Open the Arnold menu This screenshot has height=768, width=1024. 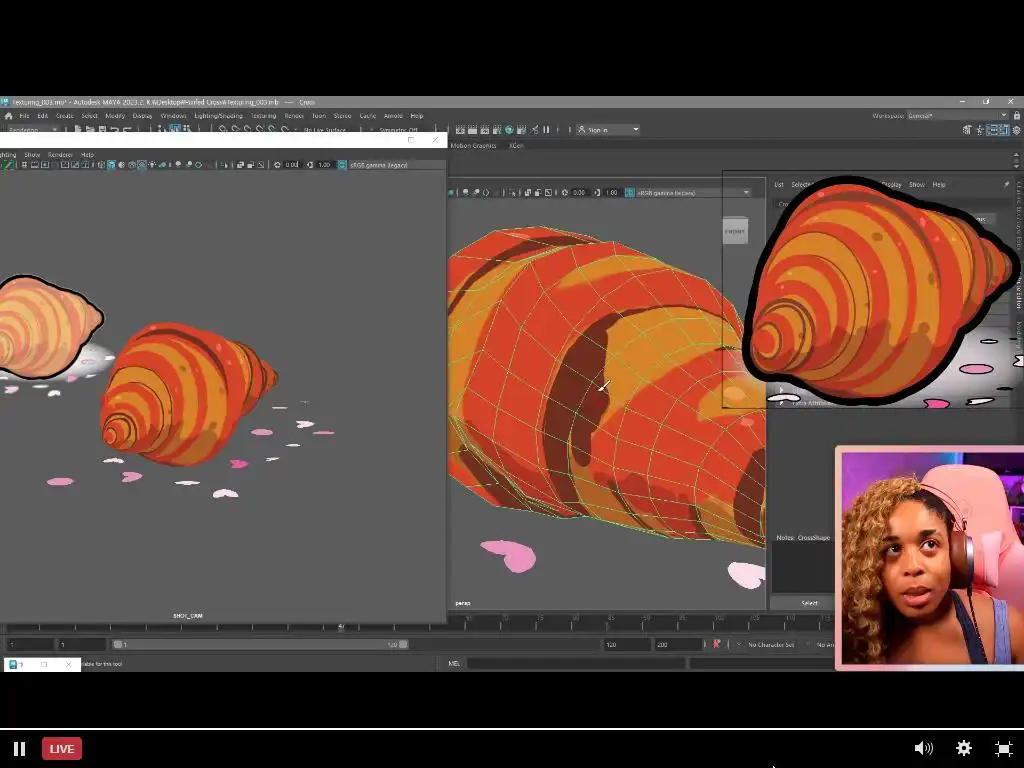(393, 116)
